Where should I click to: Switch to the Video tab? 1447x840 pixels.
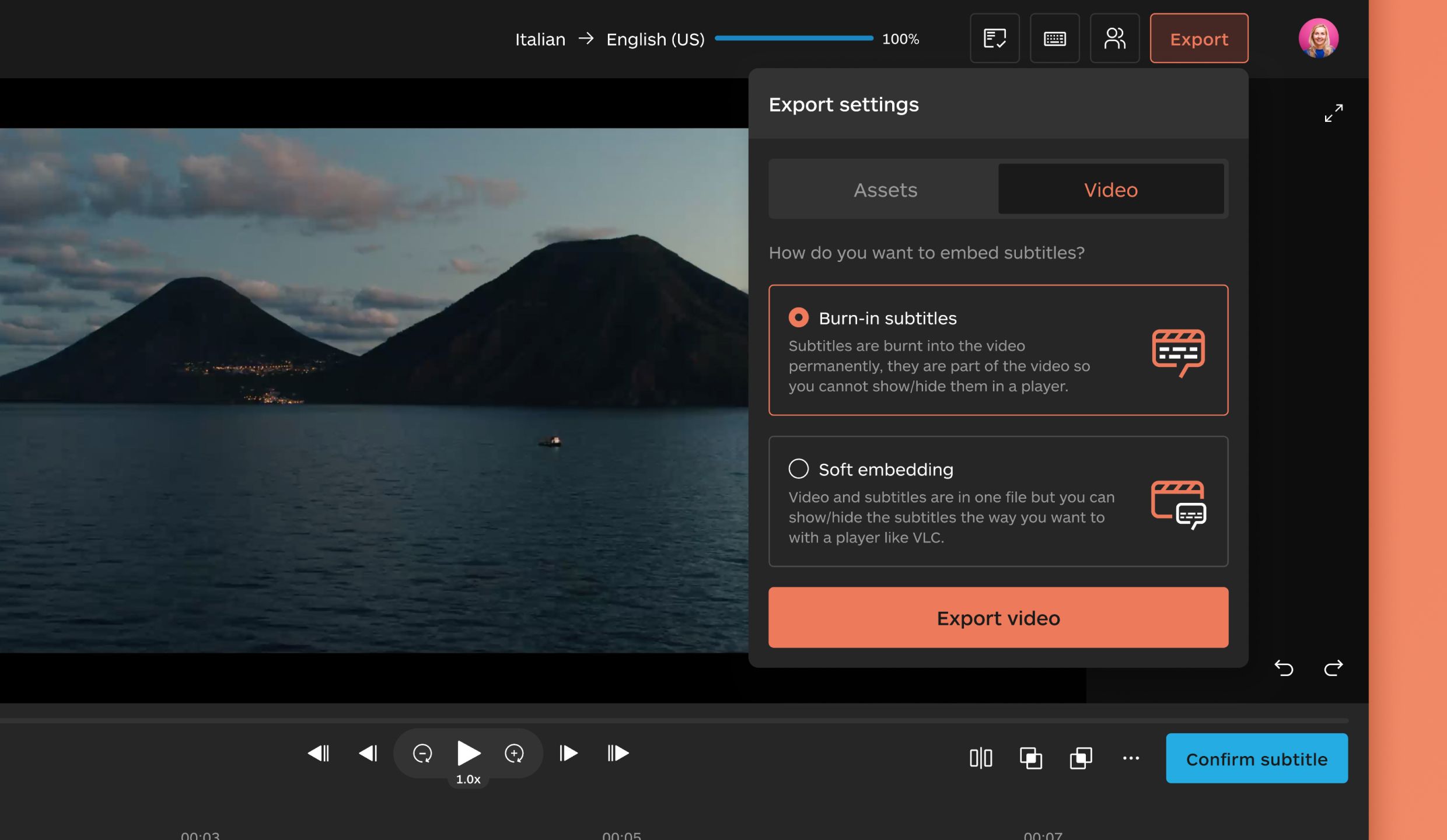[x=1111, y=190]
